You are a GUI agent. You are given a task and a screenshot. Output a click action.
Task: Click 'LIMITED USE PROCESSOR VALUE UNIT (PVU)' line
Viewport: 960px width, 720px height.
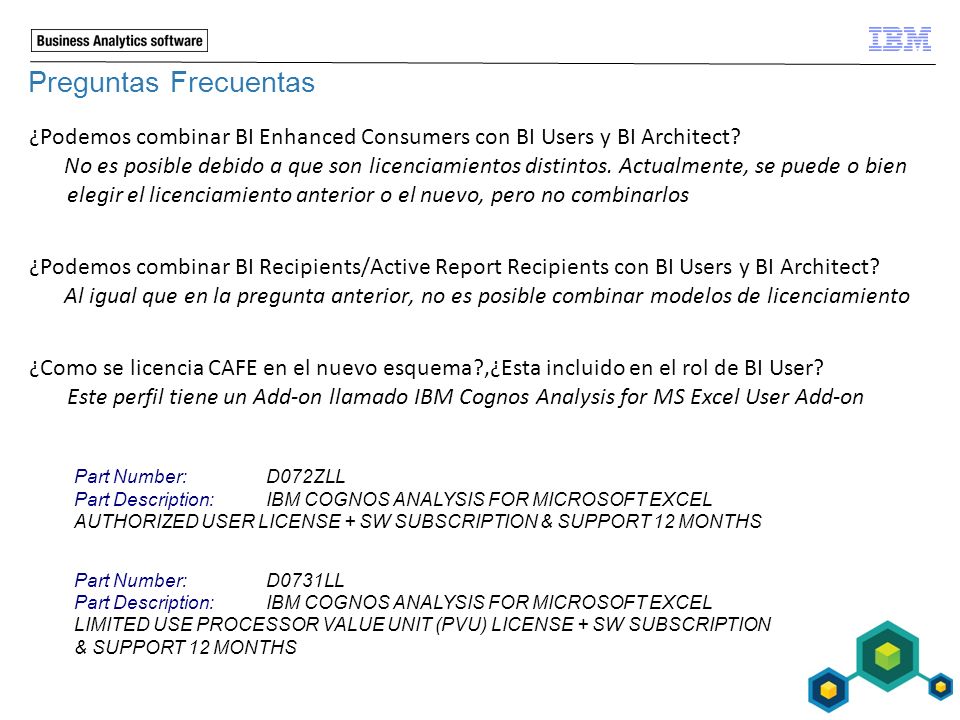coord(422,624)
